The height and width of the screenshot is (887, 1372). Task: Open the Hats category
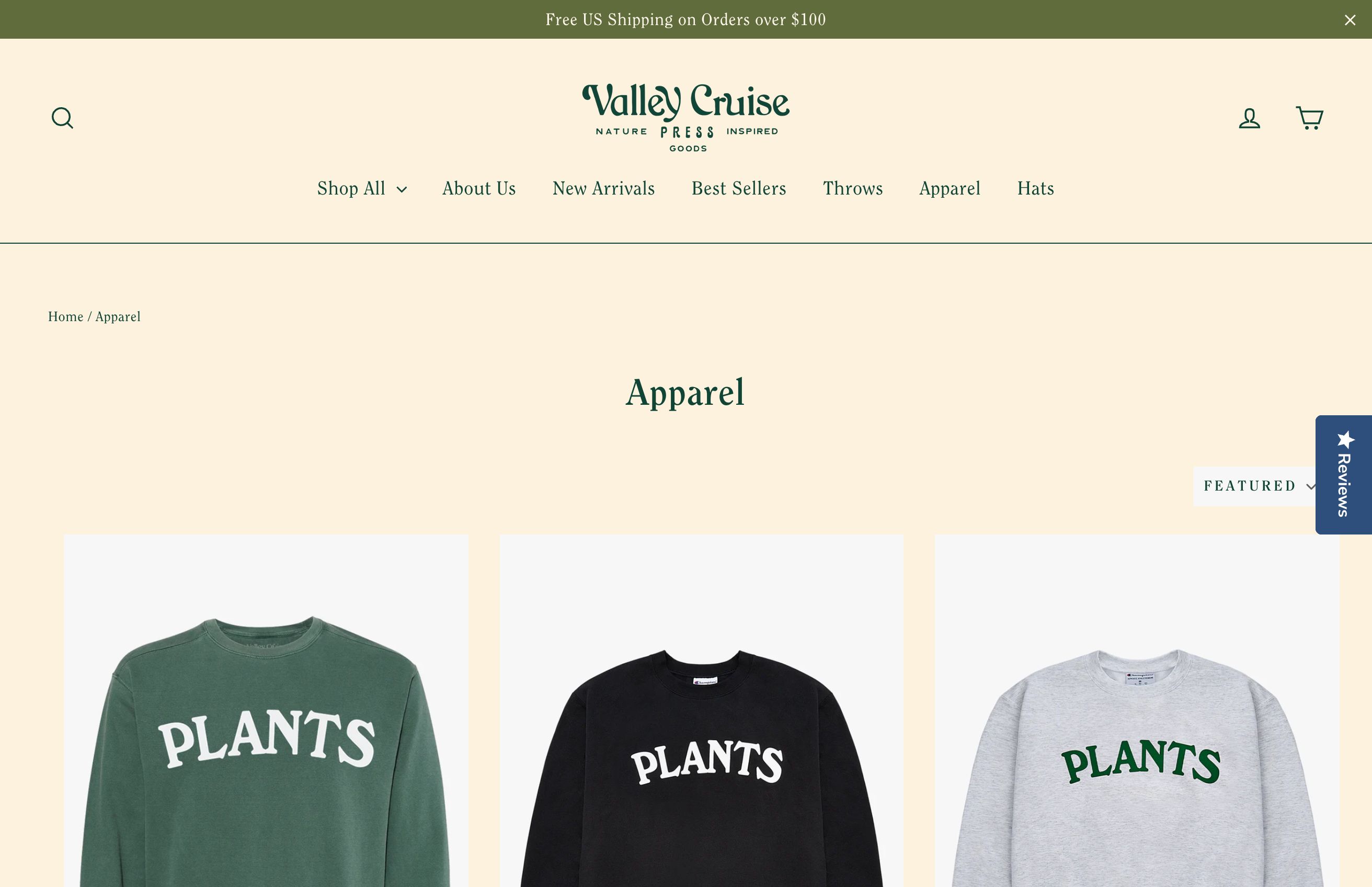pos(1036,188)
